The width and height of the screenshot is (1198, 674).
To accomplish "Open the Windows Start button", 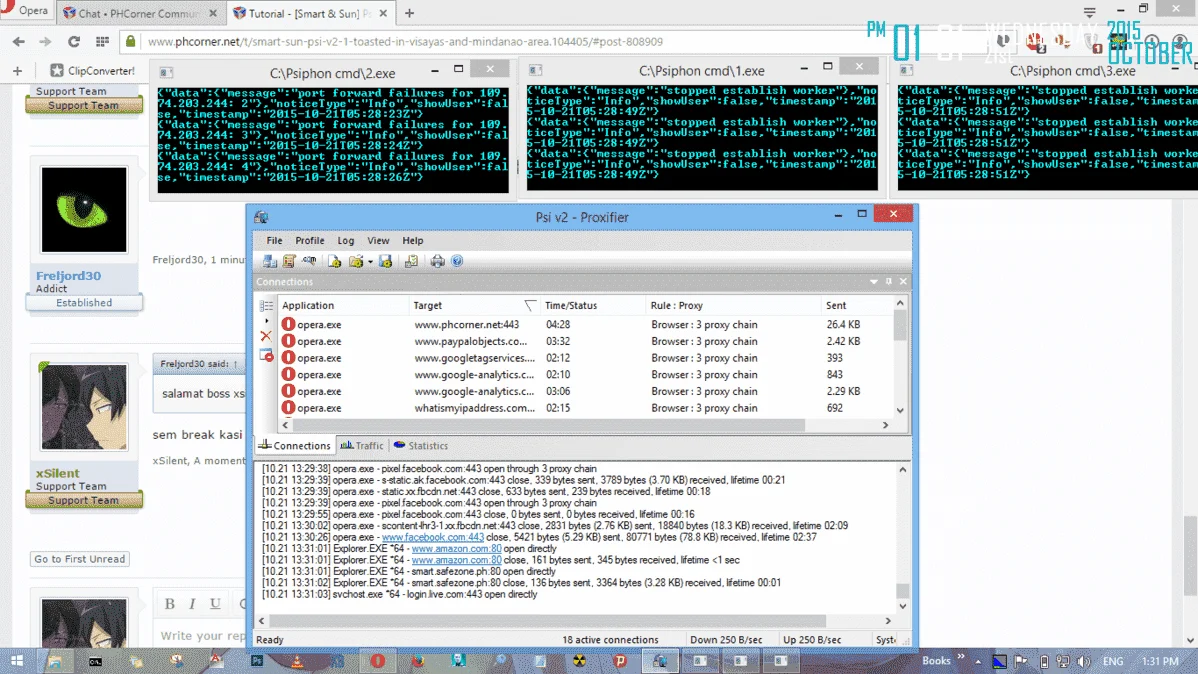I will 16,661.
